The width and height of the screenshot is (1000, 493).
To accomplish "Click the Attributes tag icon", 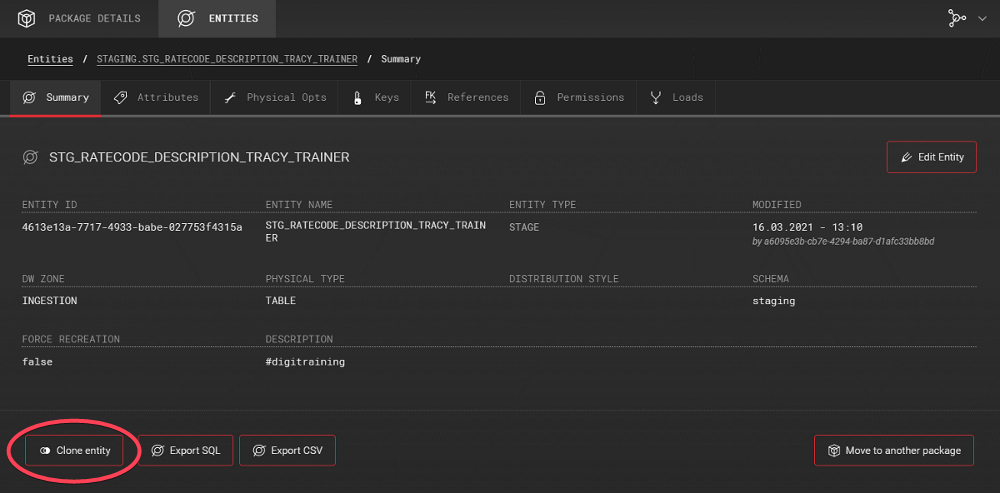I will point(121,97).
